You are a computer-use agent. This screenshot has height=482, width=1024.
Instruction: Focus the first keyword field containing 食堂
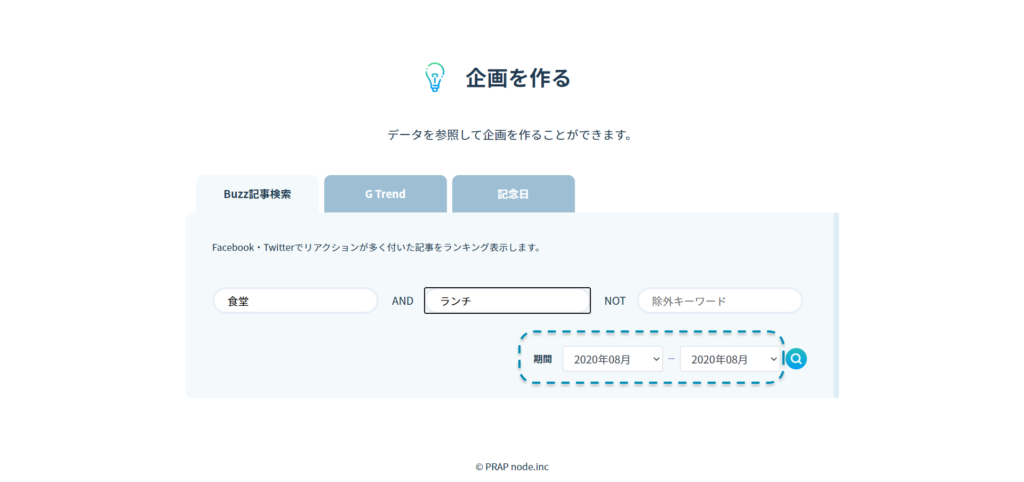pos(295,301)
